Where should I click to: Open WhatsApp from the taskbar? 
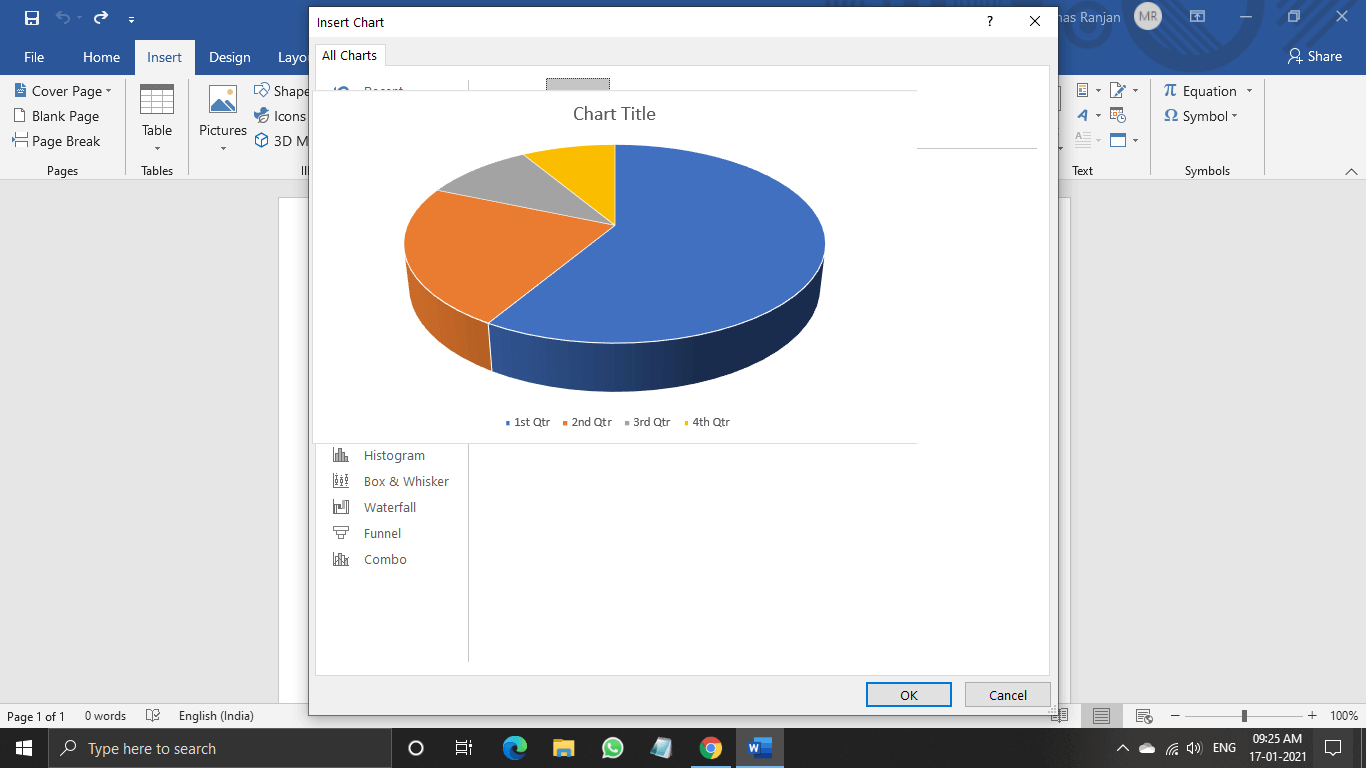click(612, 747)
